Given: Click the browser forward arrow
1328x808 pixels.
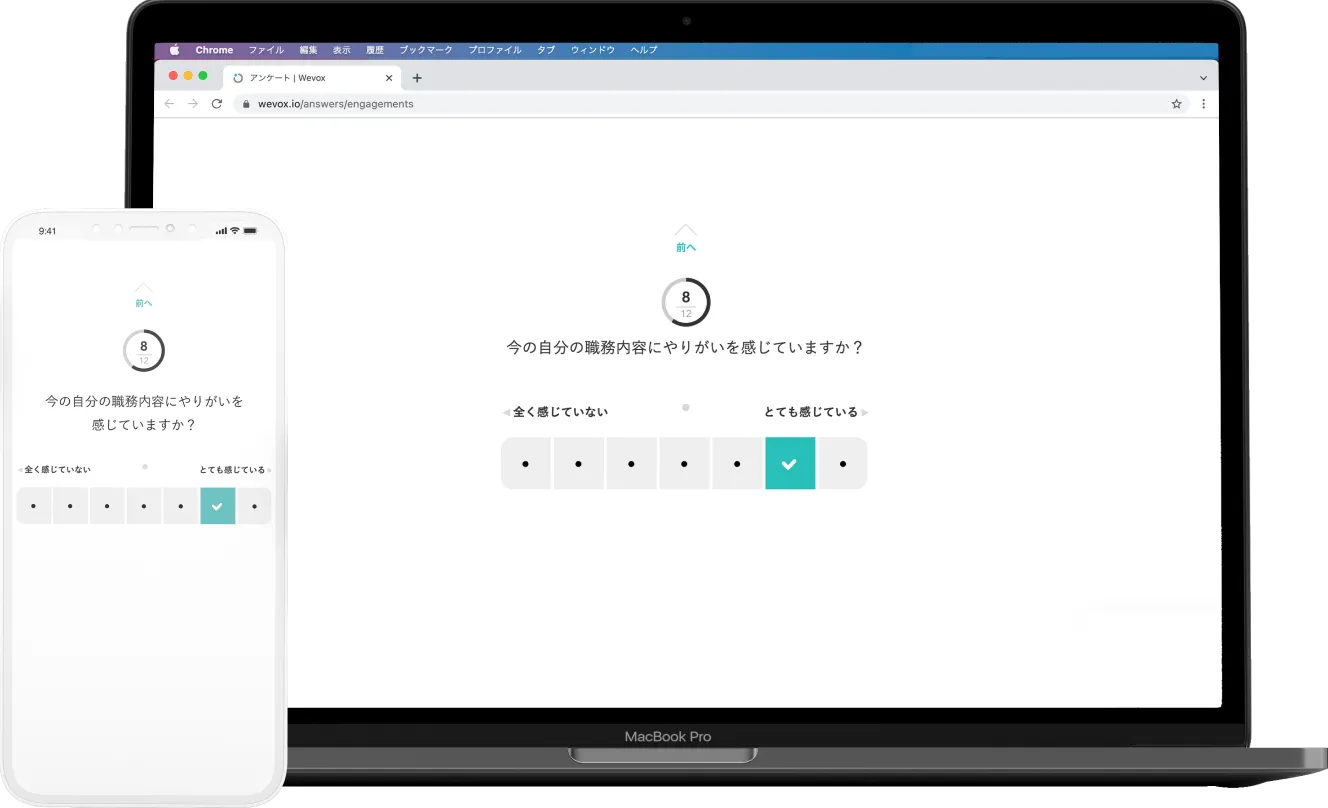Looking at the screenshot, I should click(x=193, y=104).
